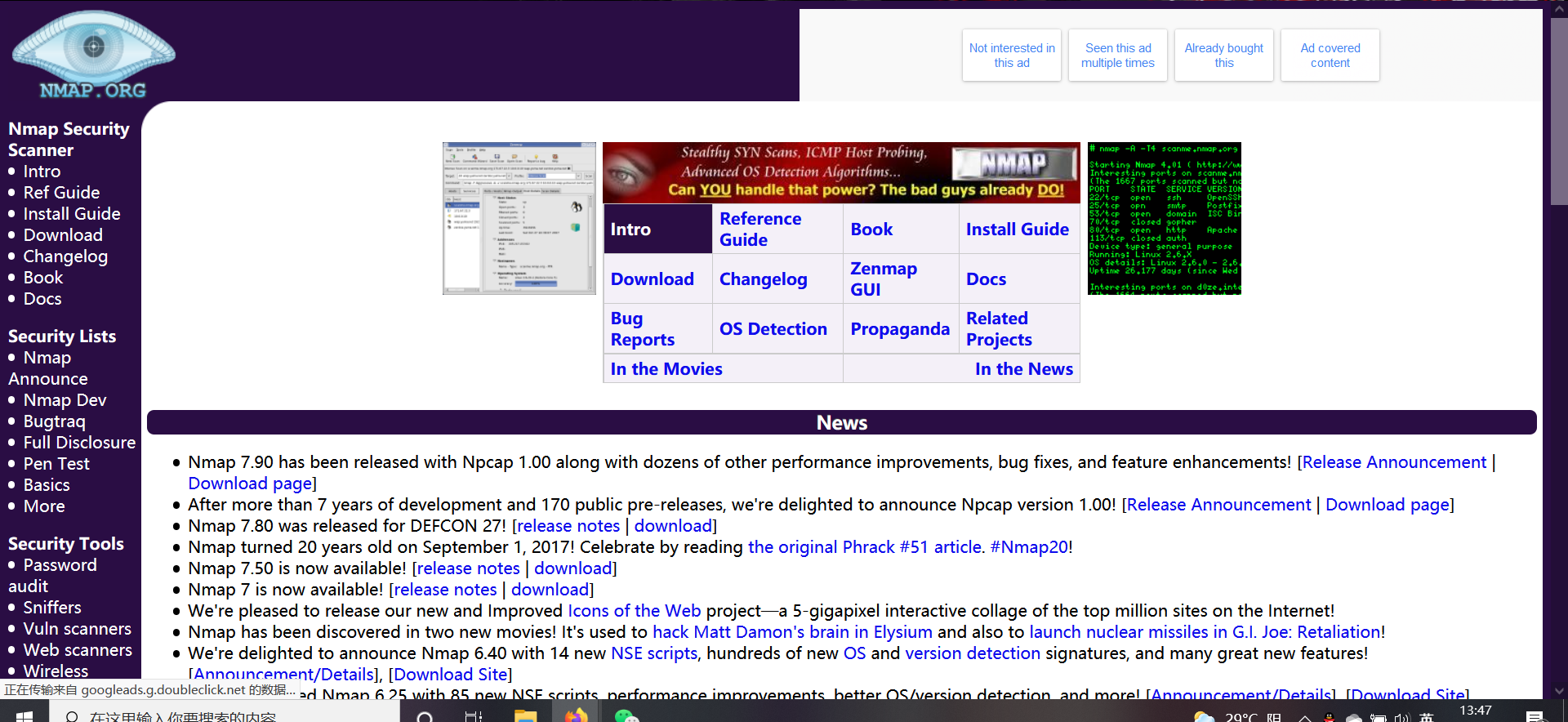Open Nmap 7.80 release notes link
The image size is (1568, 722).
[x=568, y=526]
